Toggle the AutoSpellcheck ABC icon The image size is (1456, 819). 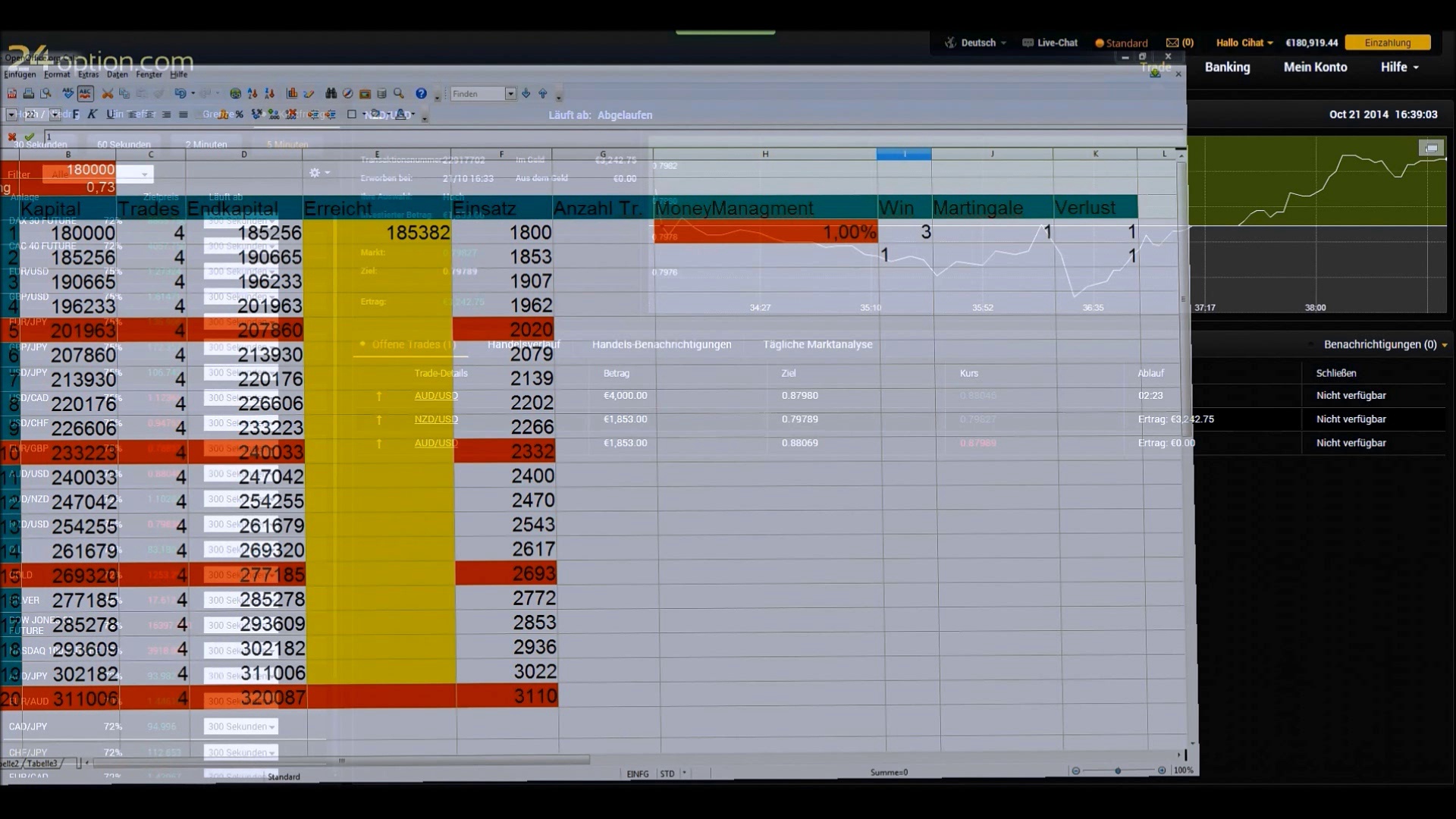pyautogui.click(x=85, y=94)
